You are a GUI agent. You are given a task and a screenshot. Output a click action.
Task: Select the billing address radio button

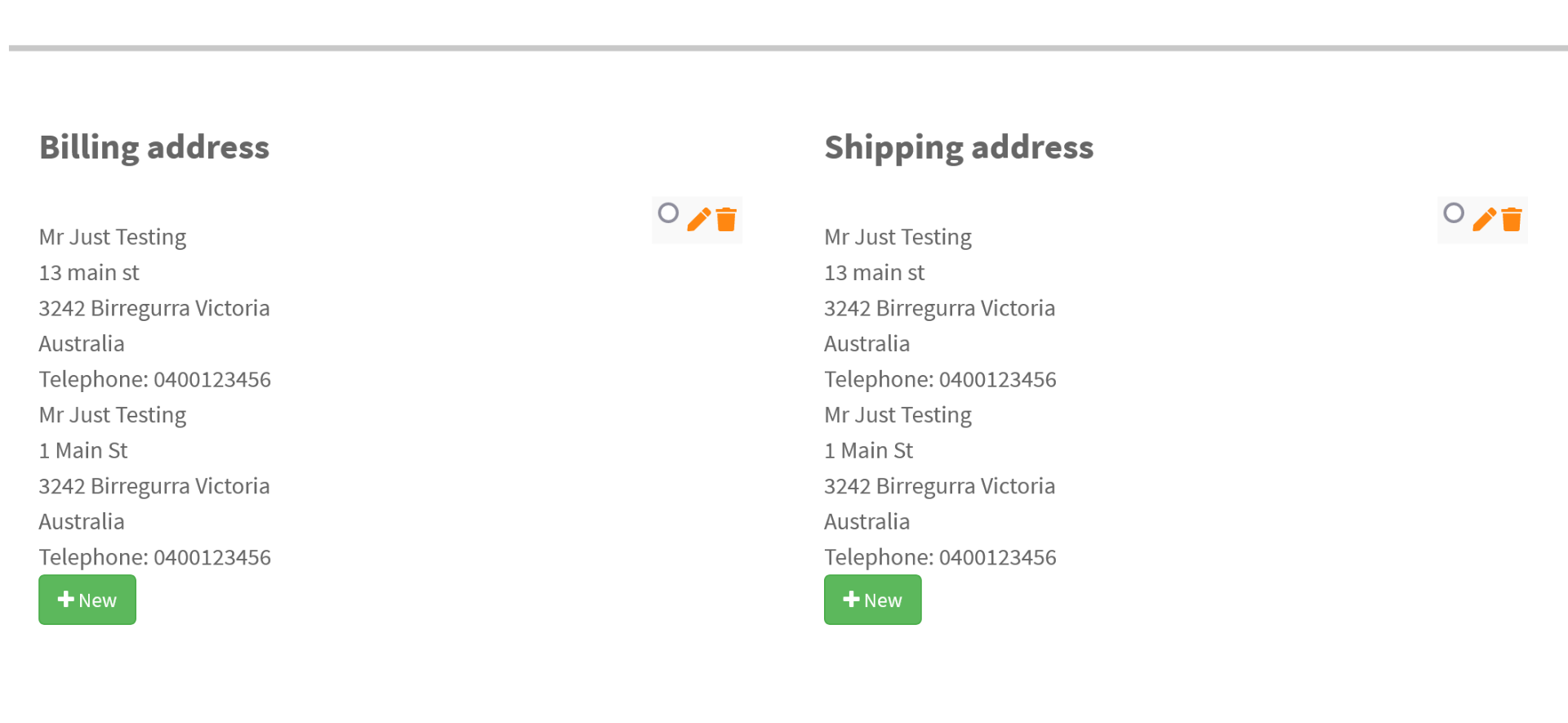pos(668,213)
